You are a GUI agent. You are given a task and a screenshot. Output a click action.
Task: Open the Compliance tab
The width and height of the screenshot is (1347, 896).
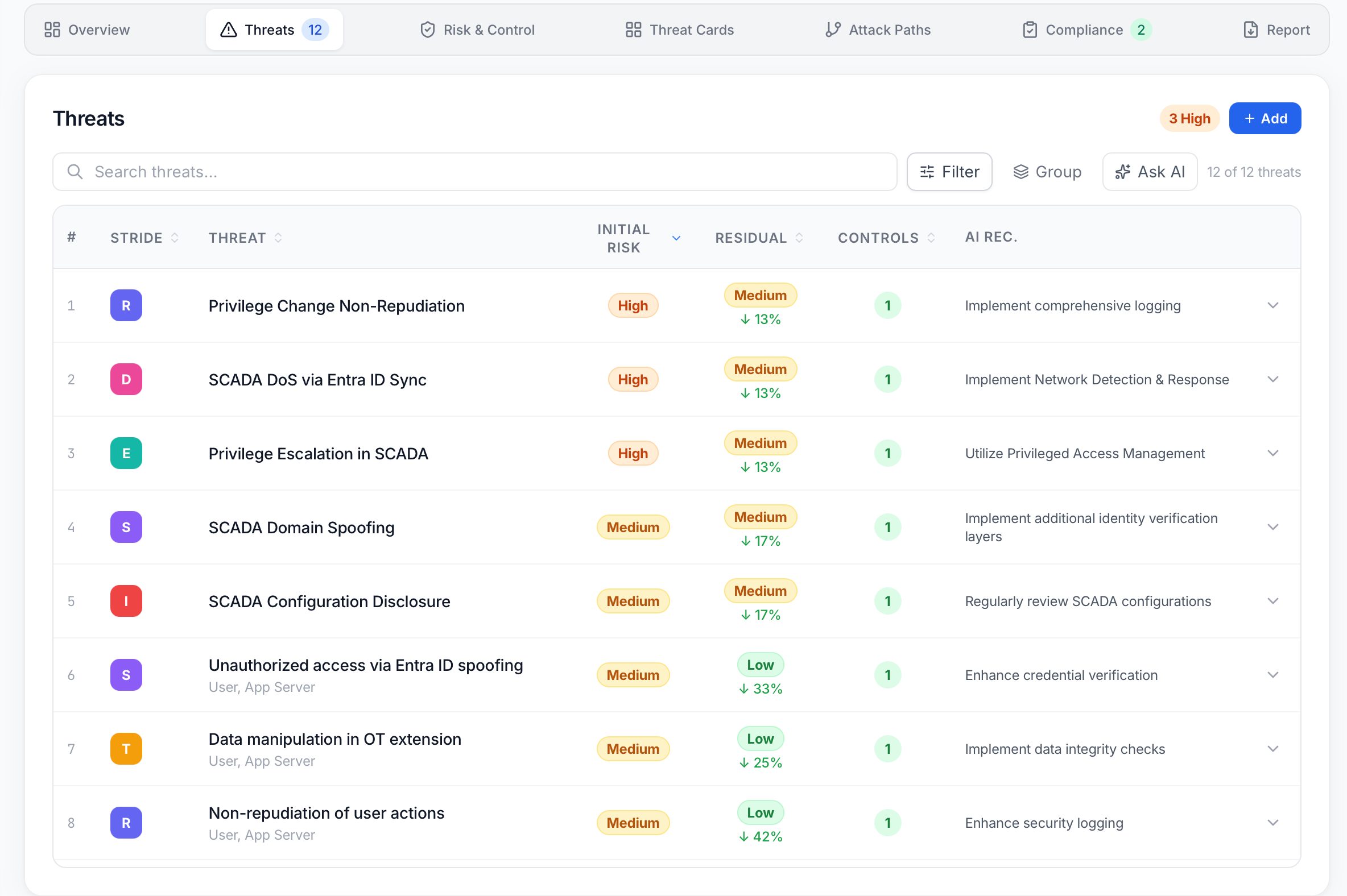1086,30
